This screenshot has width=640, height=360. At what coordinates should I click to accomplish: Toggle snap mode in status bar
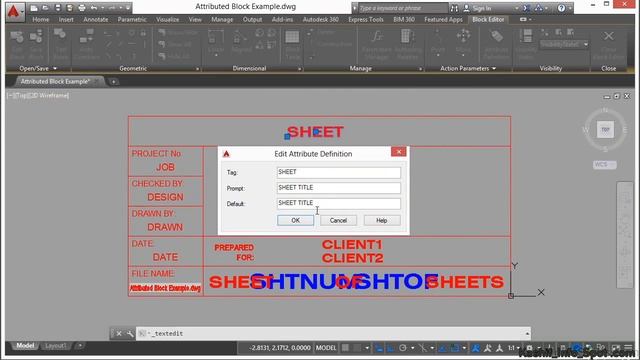[357, 348]
